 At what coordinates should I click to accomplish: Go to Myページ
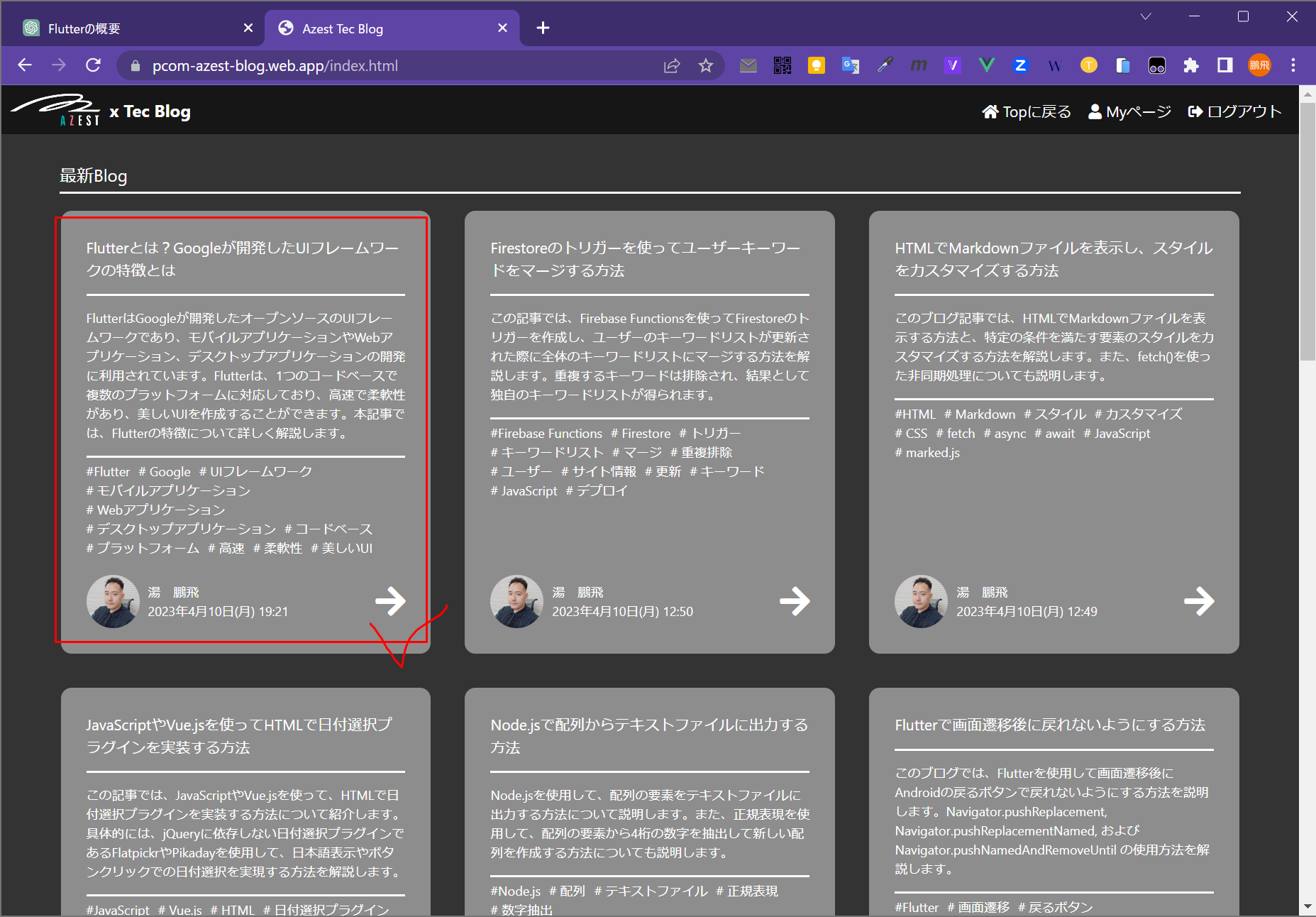tap(1129, 111)
